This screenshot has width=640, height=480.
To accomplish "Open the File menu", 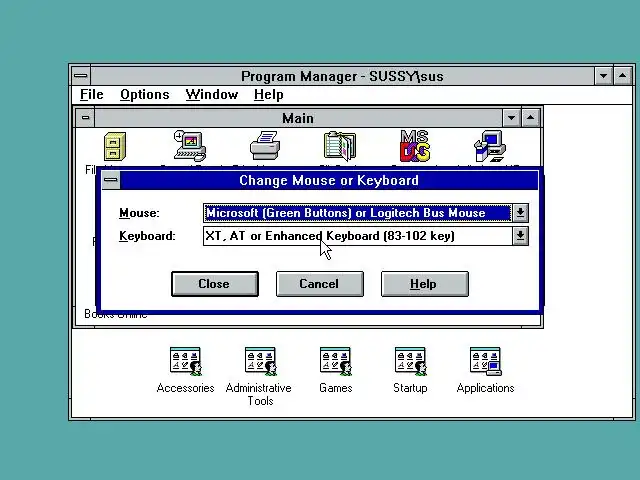I will click(x=91, y=94).
